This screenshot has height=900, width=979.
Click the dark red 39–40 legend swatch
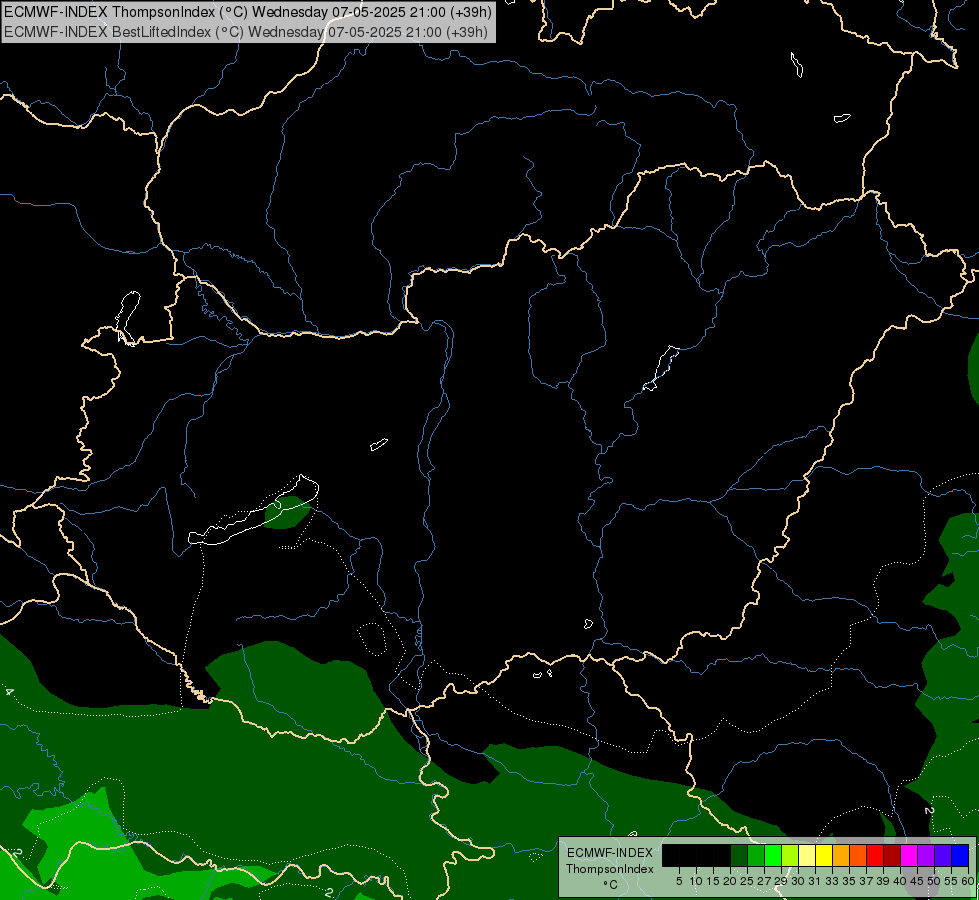coord(892,855)
